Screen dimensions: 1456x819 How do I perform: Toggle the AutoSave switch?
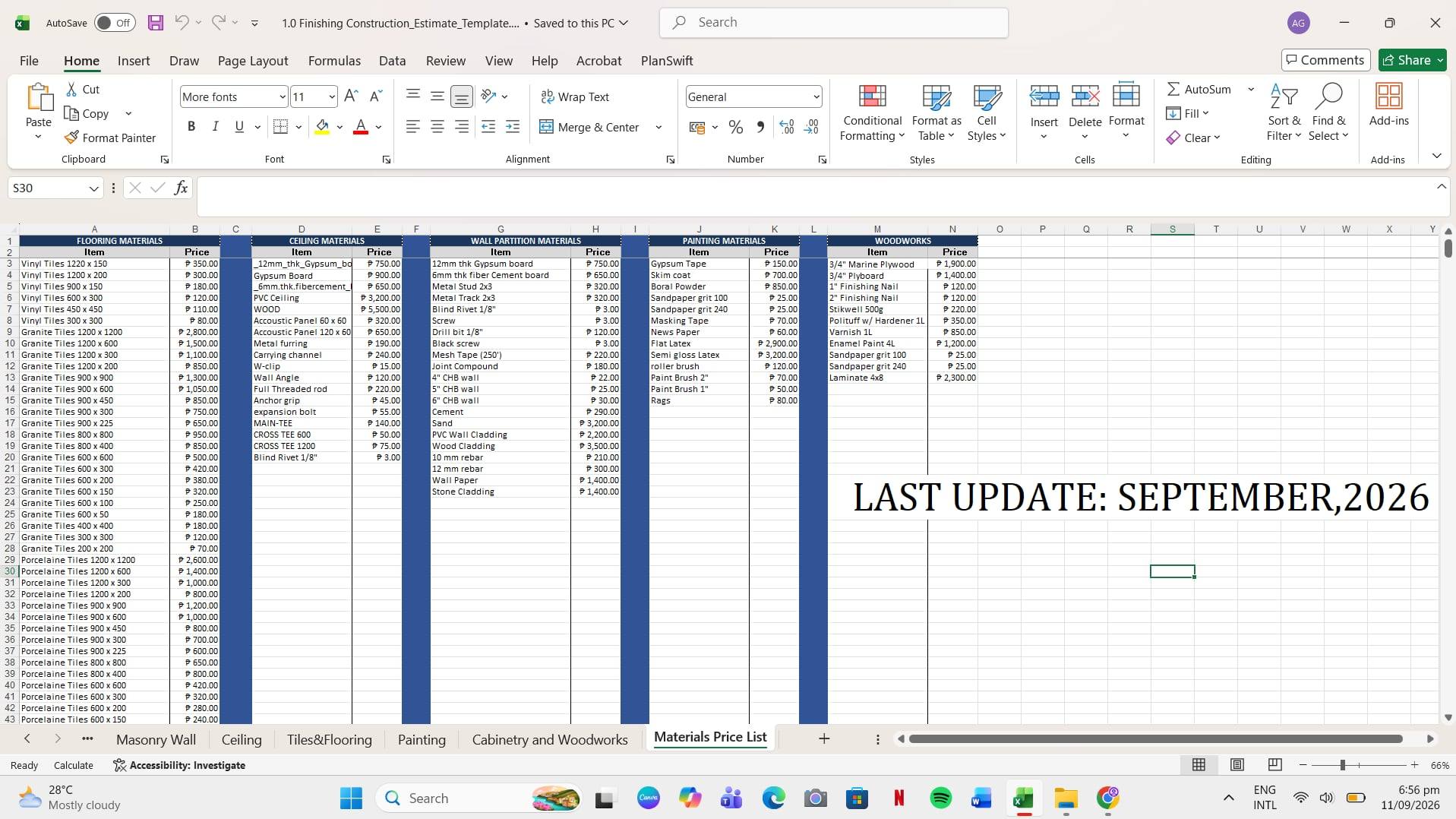[115, 23]
